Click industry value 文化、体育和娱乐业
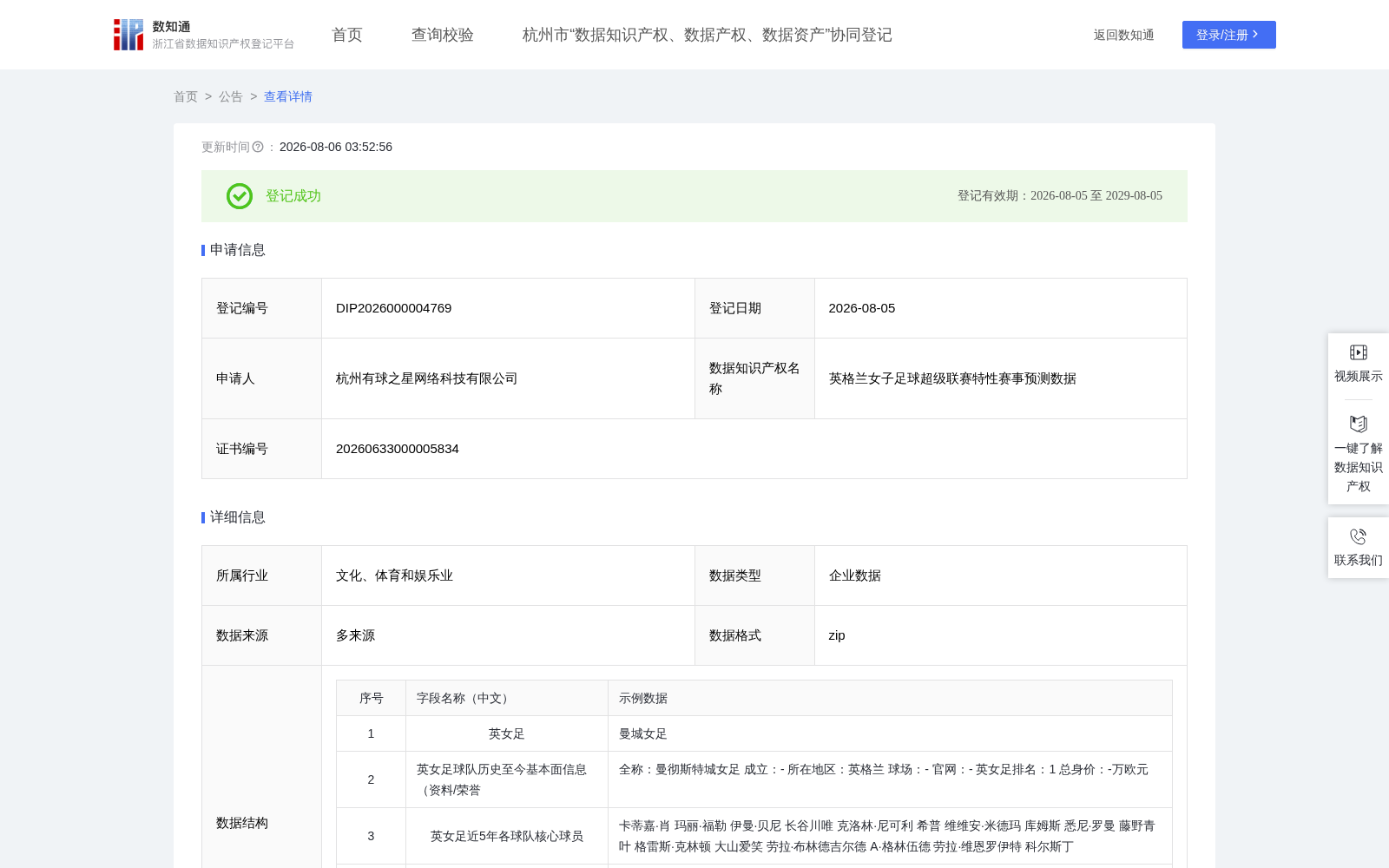Screen dimensions: 1389x868 (395, 575)
